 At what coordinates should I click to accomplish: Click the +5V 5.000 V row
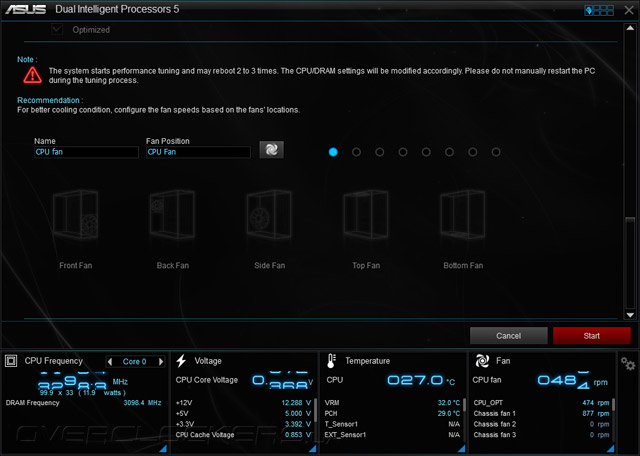(243, 414)
